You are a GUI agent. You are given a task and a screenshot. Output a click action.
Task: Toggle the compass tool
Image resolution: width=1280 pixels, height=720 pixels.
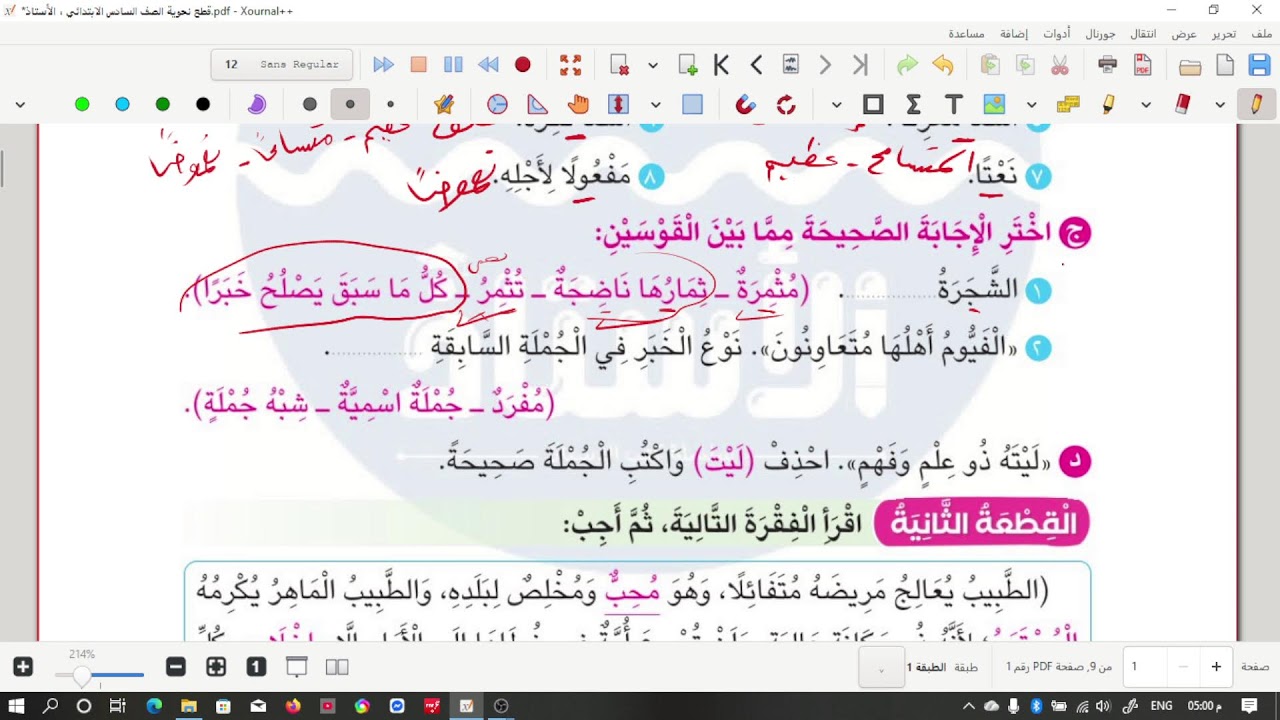point(497,104)
